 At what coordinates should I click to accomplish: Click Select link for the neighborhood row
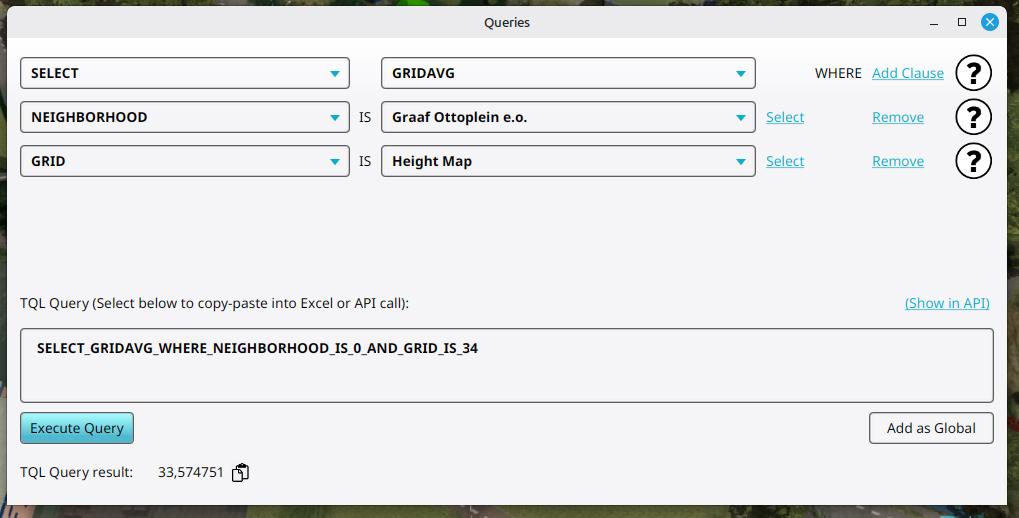[x=785, y=117]
